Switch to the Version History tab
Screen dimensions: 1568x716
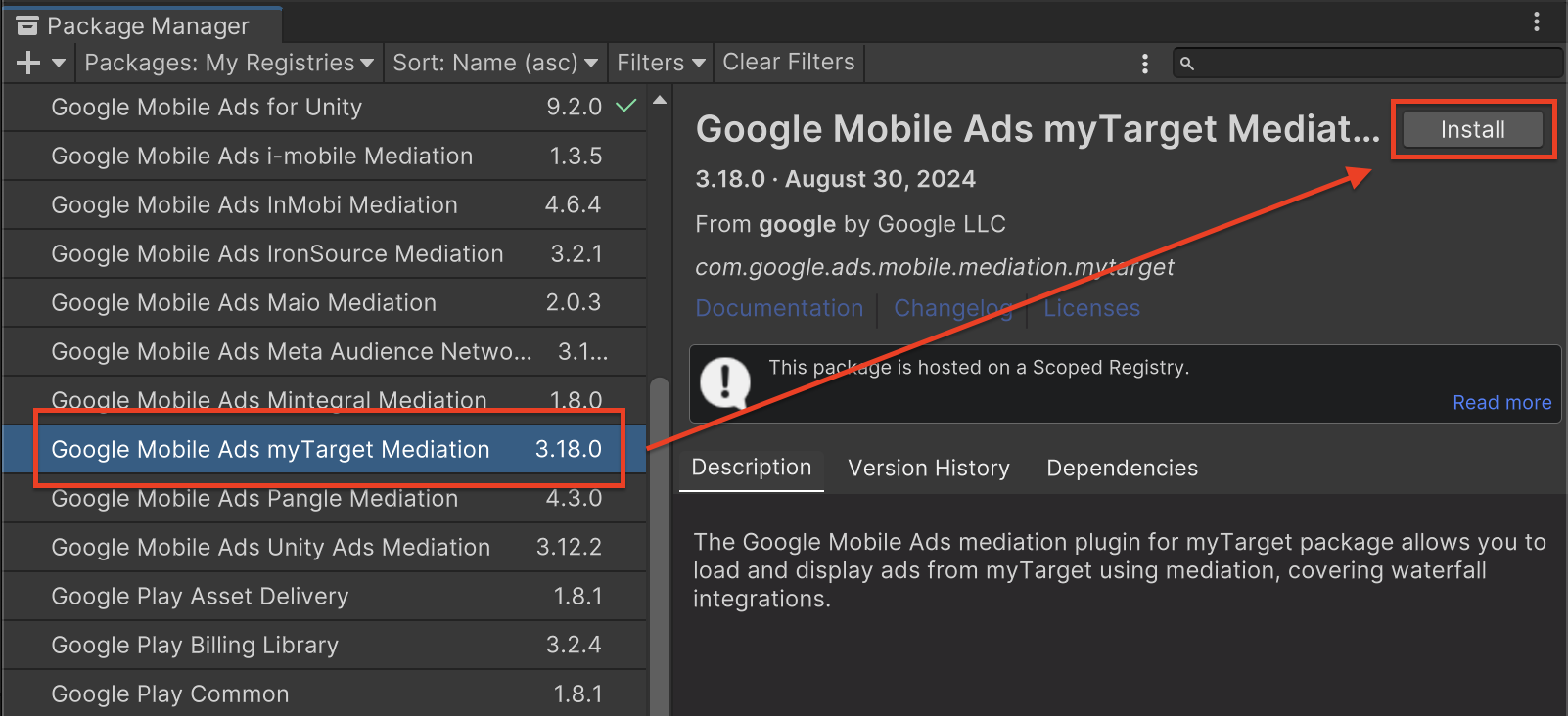coord(928,469)
